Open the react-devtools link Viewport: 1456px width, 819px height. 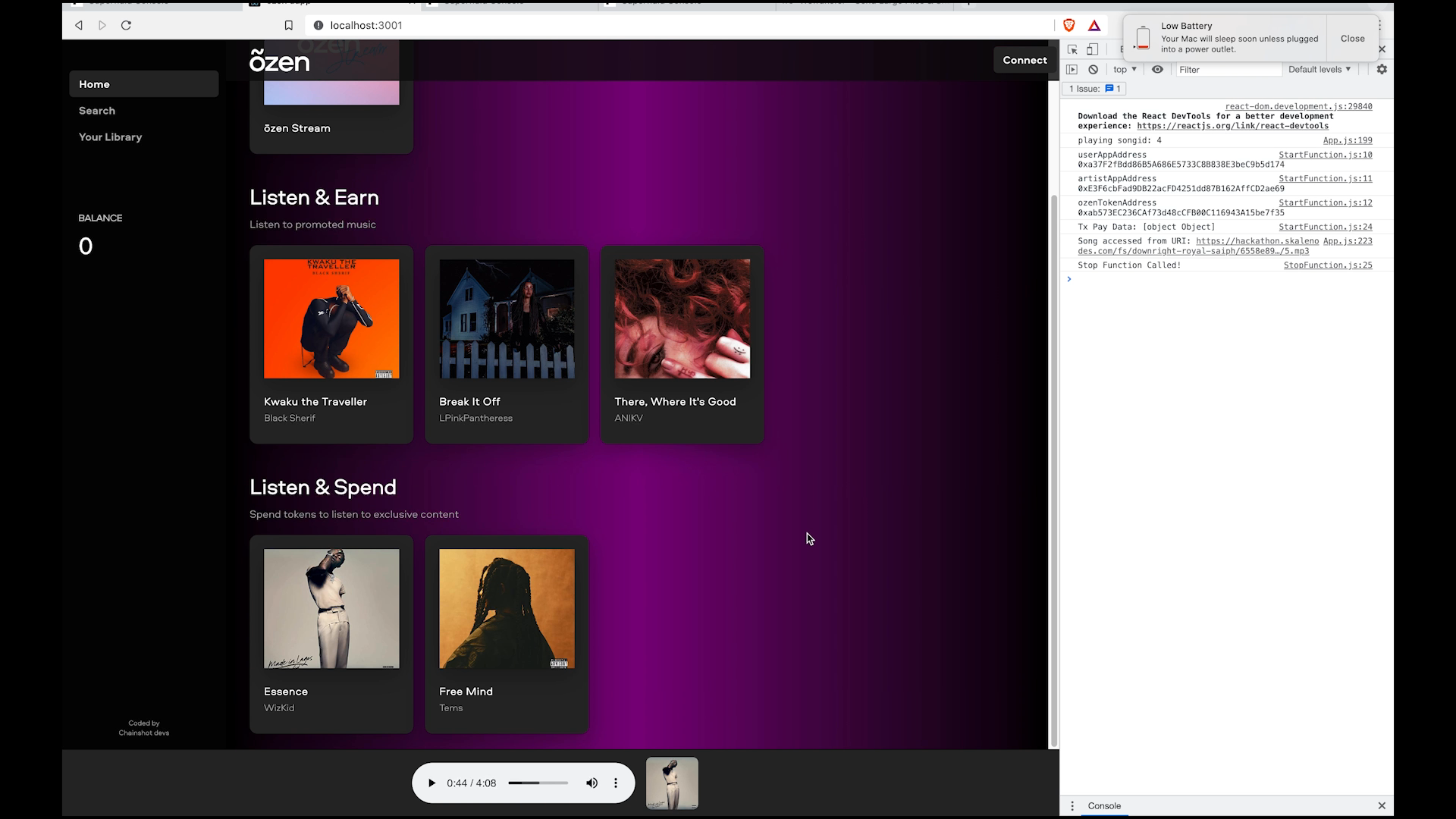click(x=1233, y=126)
